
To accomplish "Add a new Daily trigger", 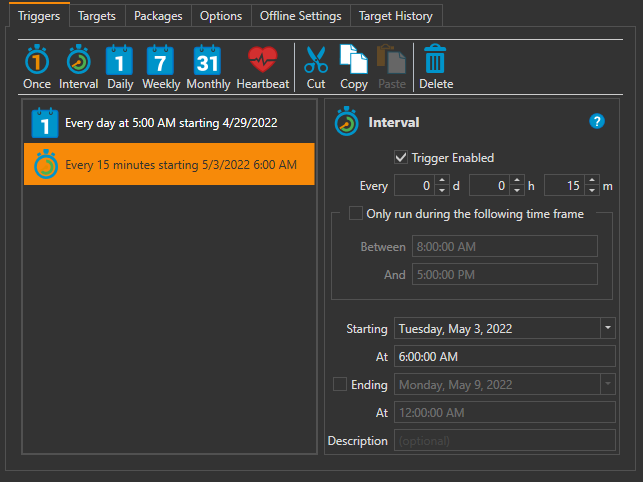I will tap(119, 67).
